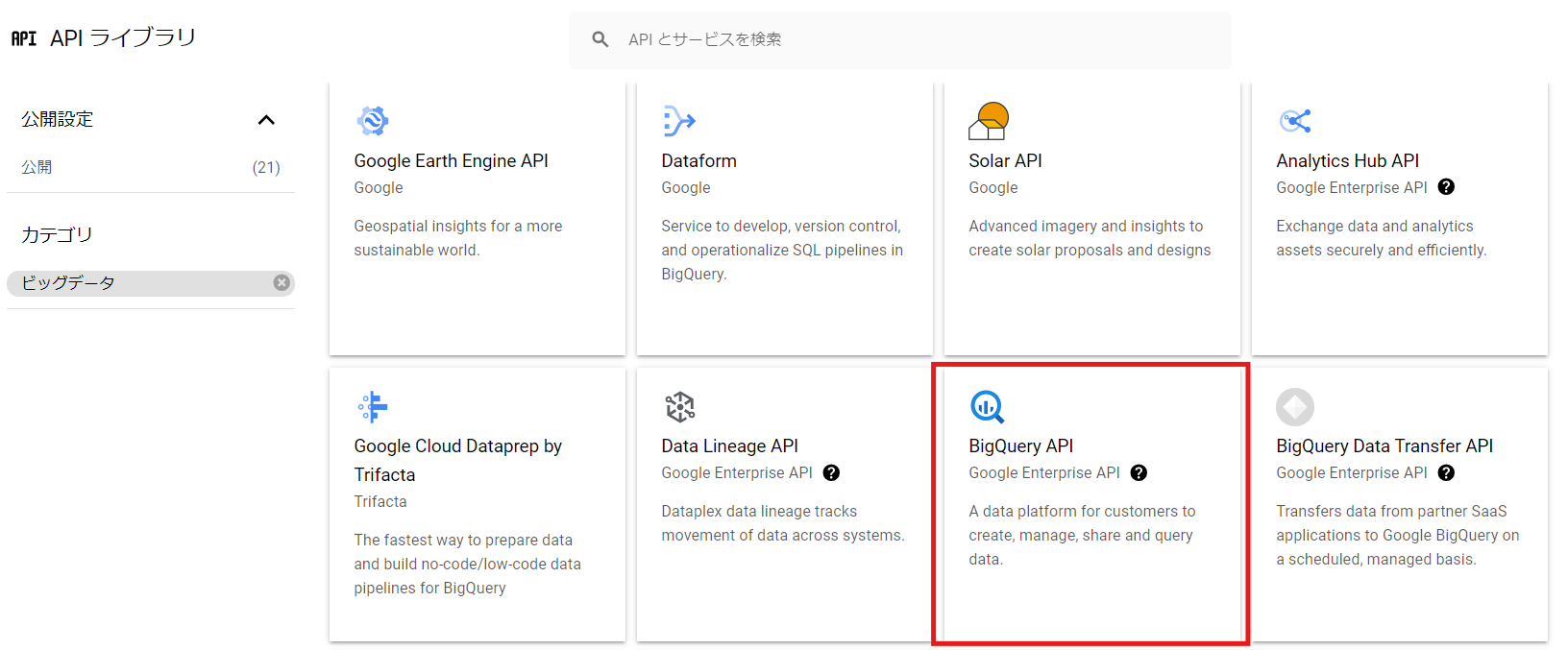Open the Solar API title

[1005, 161]
